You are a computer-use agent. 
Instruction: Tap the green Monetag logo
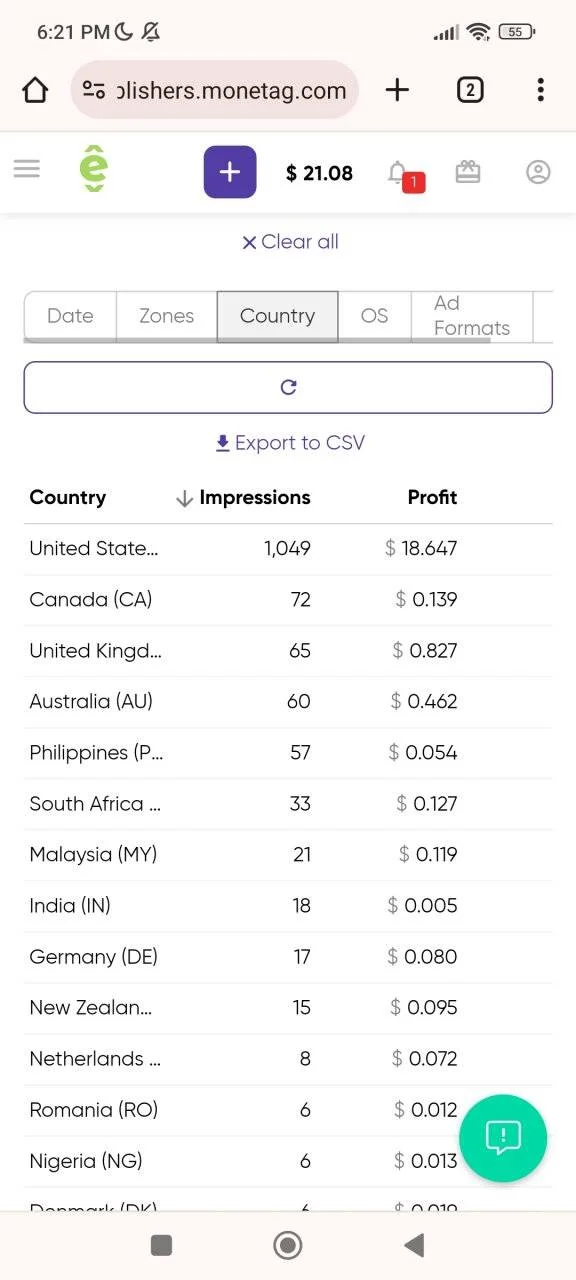pyautogui.click(x=93, y=171)
